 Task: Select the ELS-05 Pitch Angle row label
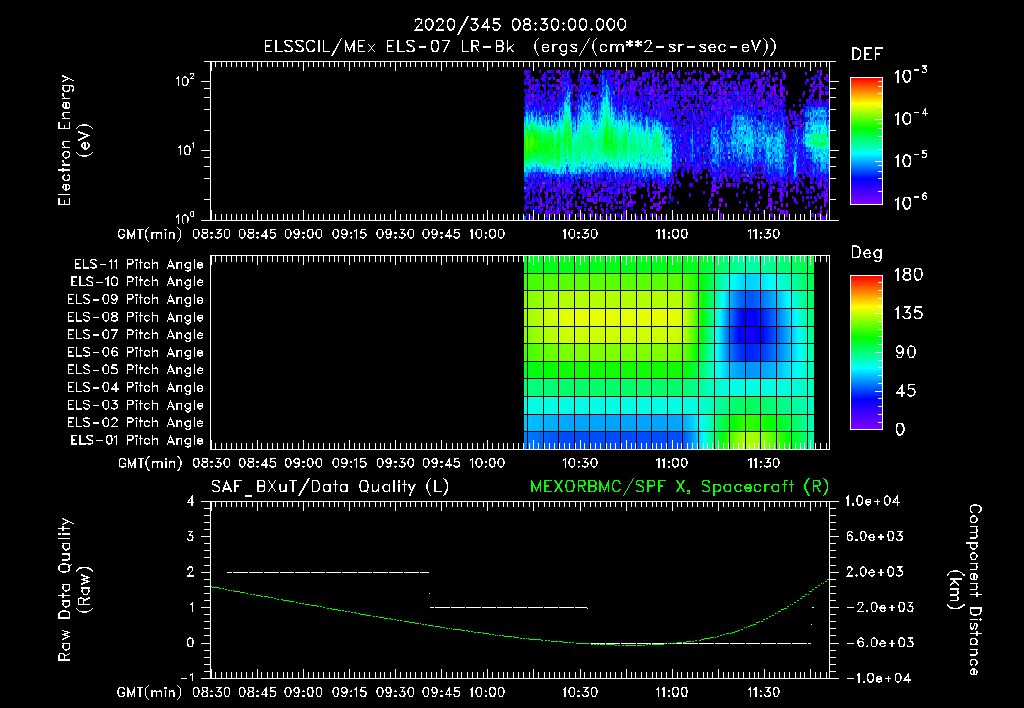click(x=135, y=370)
